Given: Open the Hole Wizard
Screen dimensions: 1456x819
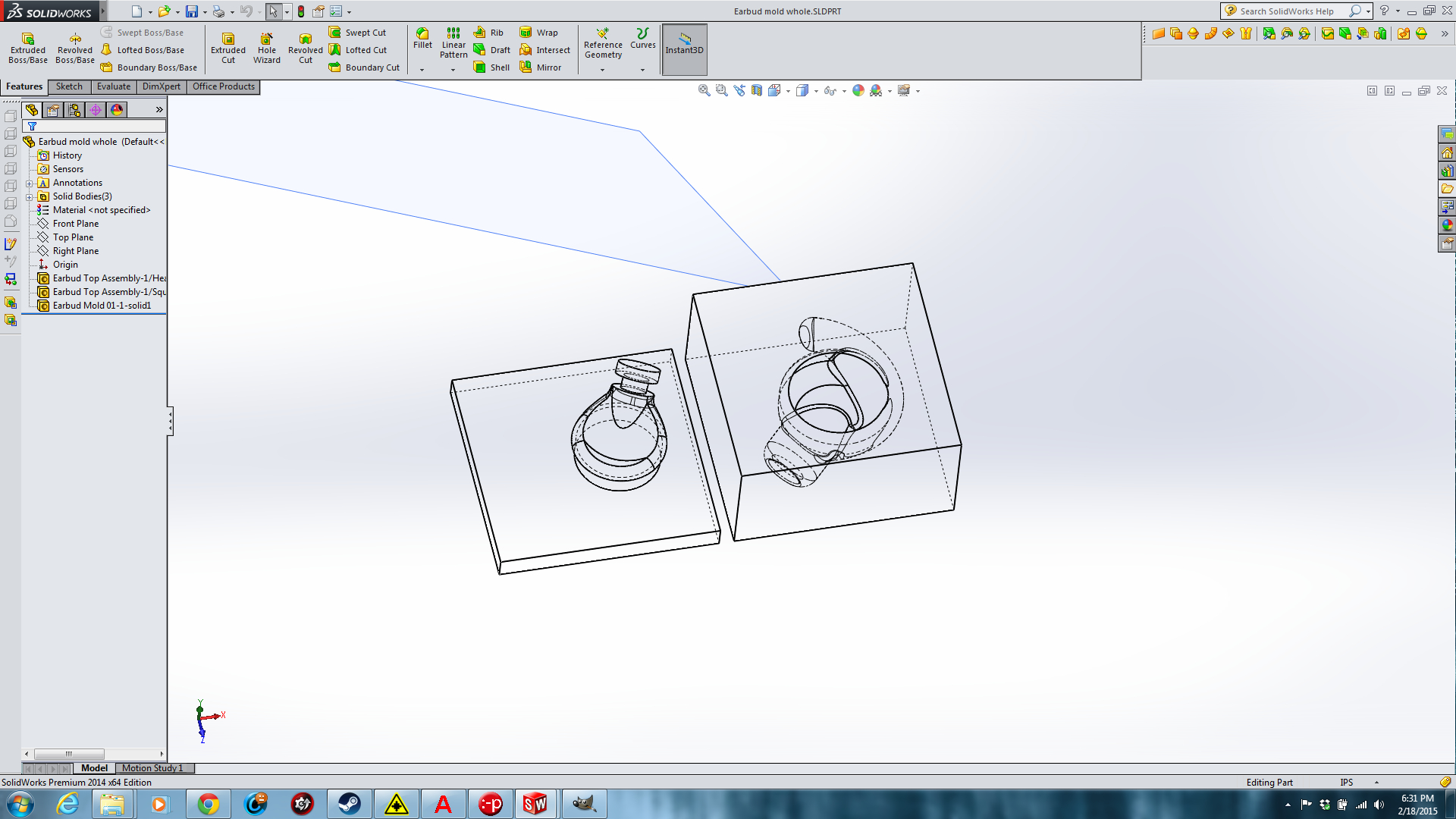Looking at the screenshot, I should [267, 49].
